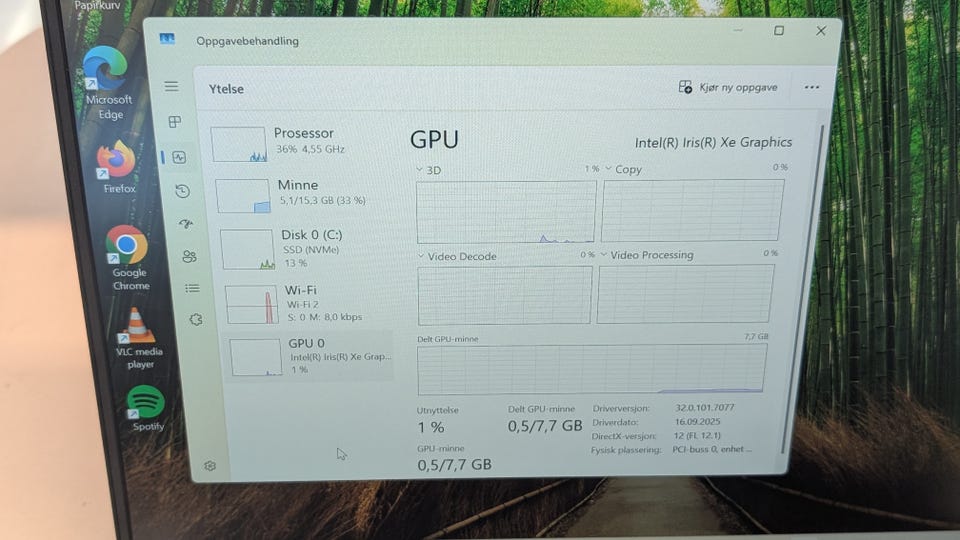Click the Driverdato value 16.09.2025
Image resolution: width=960 pixels, height=540 pixels.
pyautogui.click(x=697, y=421)
